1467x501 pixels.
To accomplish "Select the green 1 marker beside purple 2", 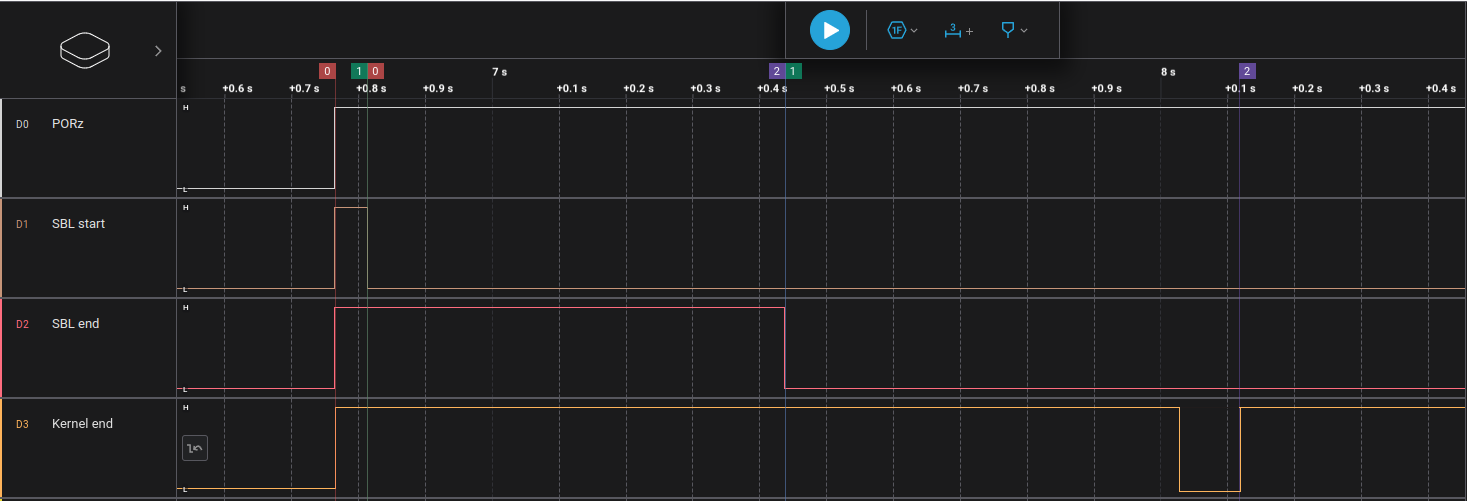I will point(793,71).
